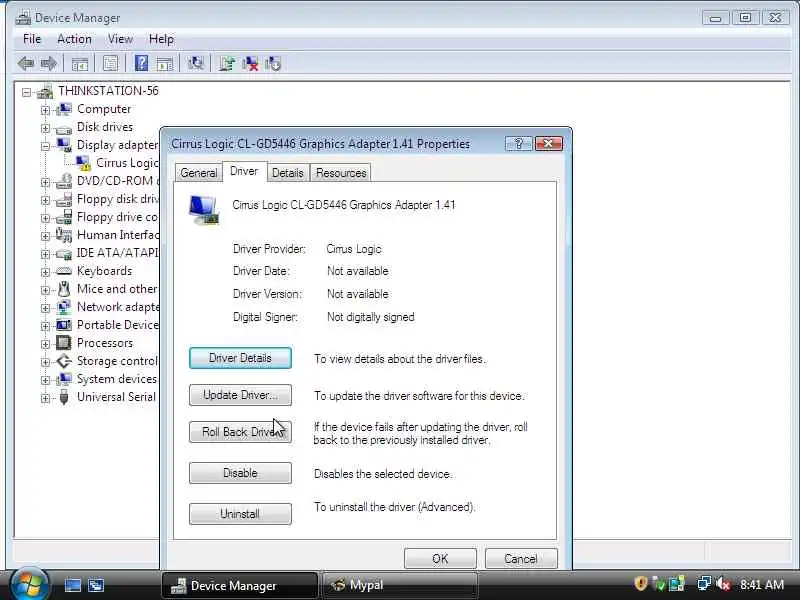Click the action pane toolbar icon
Screen dimensions: 800x600
coord(164,64)
